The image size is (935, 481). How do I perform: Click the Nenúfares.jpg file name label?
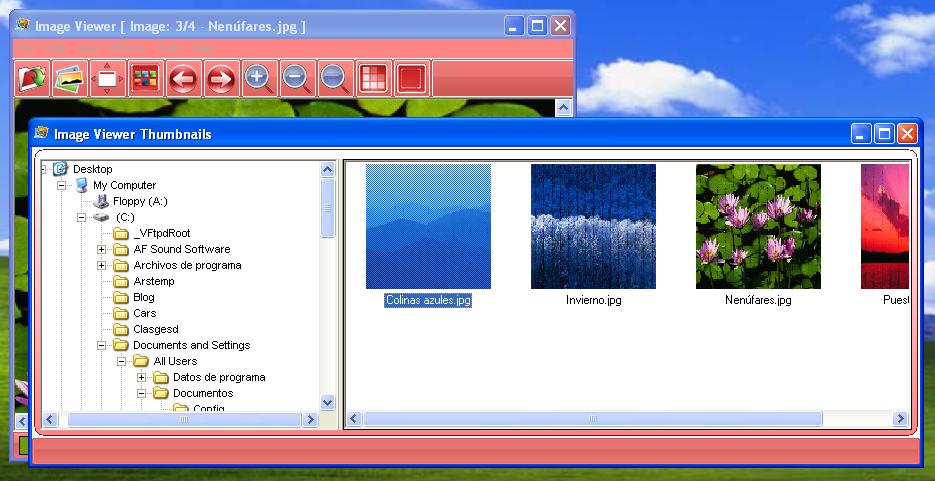coord(758,300)
